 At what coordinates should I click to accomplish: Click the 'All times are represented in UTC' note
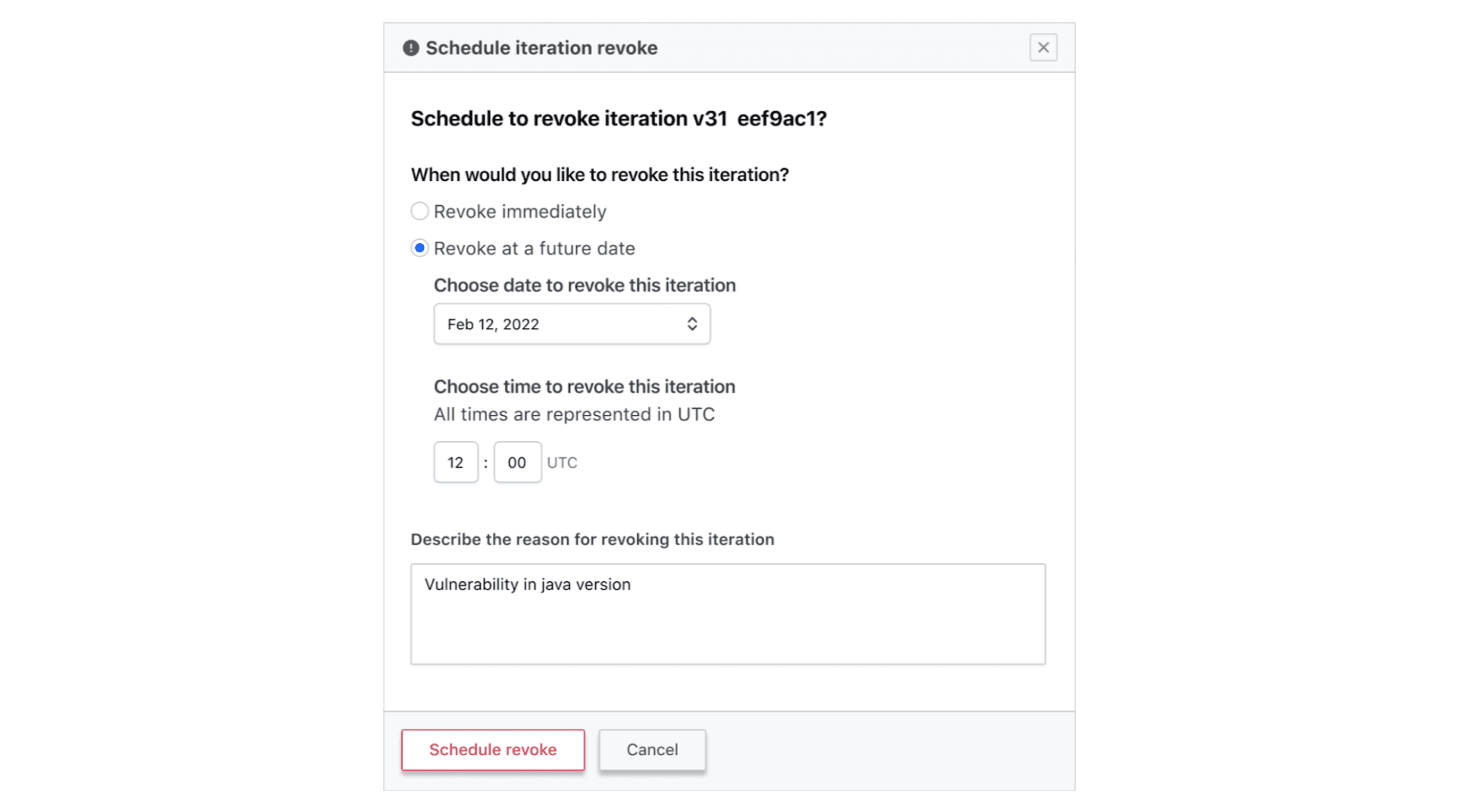point(574,414)
